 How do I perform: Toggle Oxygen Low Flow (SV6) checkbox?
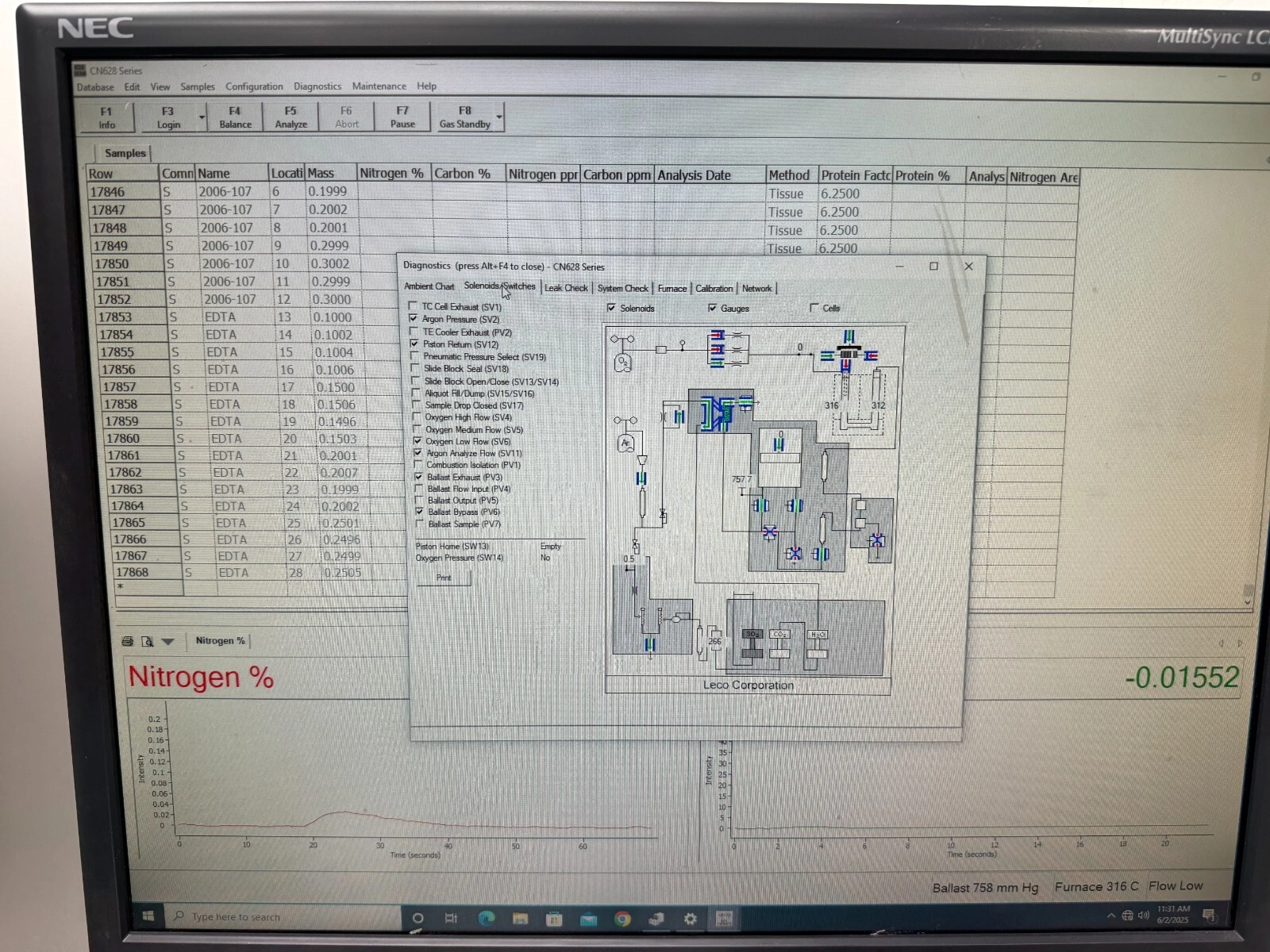(x=417, y=441)
